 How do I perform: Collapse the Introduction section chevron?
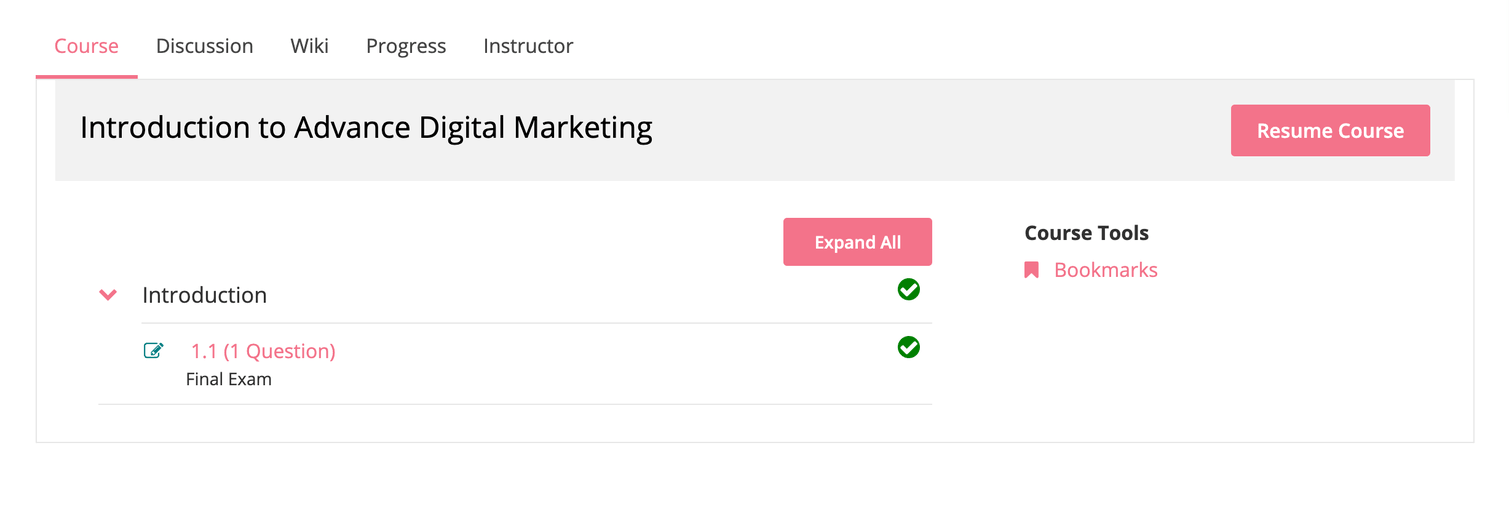coord(108,295)
